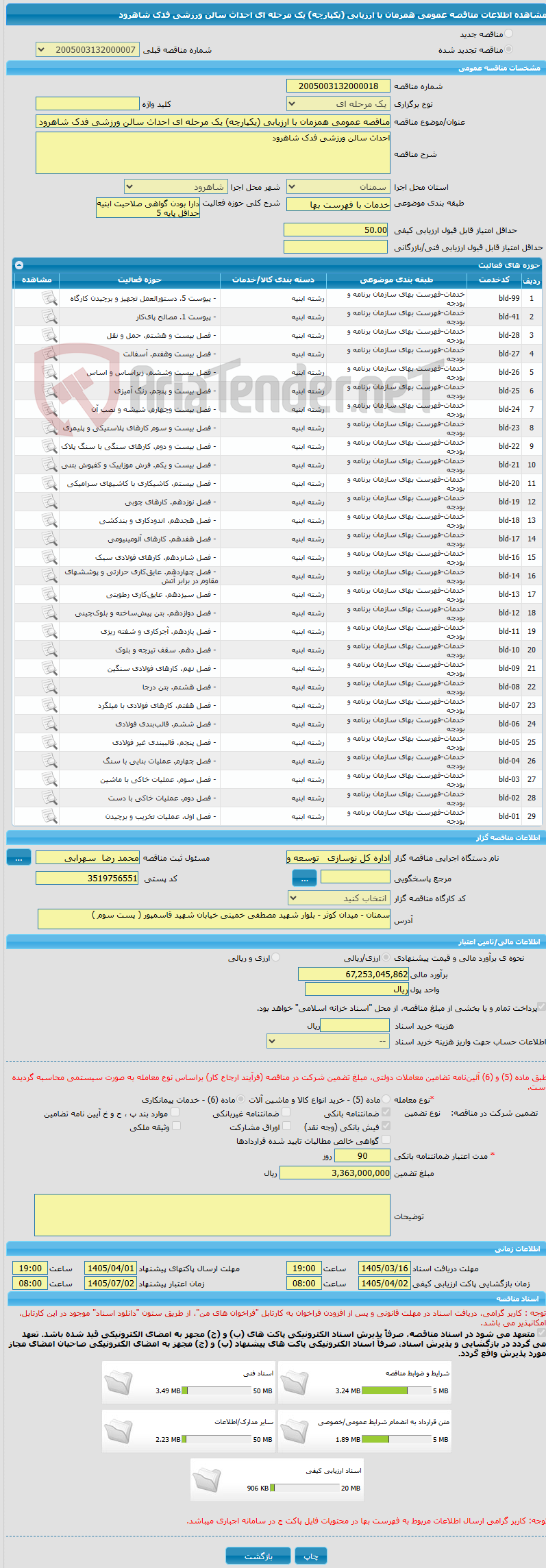Click the هزینه خرید اسناد field
The height and width of the screenshot is (1568, 546).
click(x=355, y=1025)
